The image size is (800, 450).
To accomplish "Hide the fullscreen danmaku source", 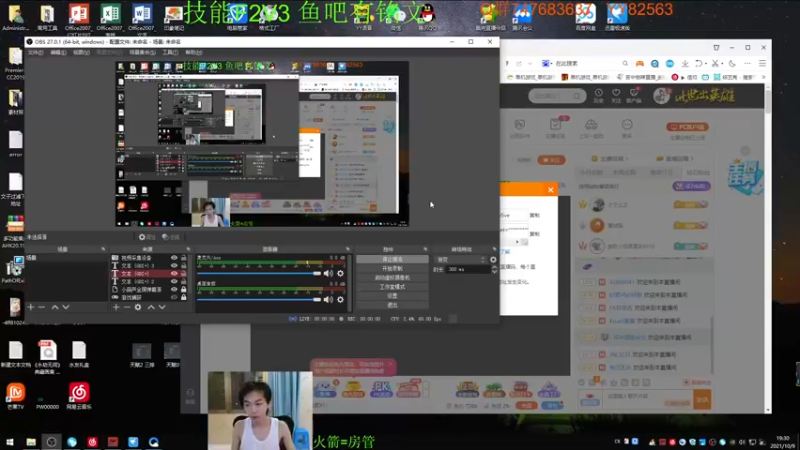I will [x=174, y=289].
